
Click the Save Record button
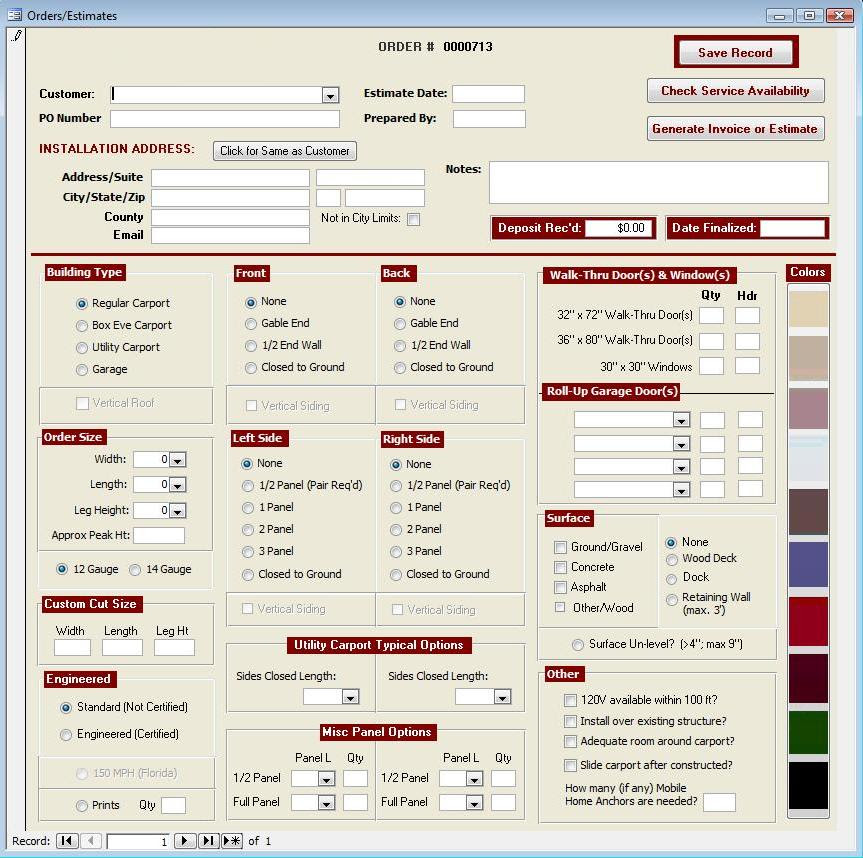[x=735, y=52]
